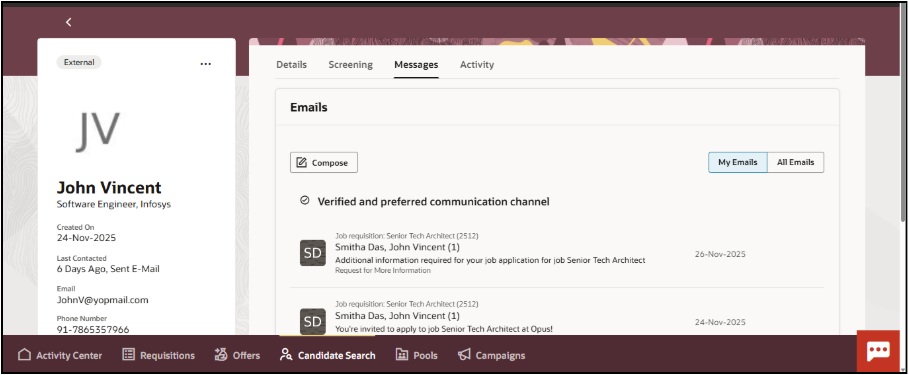909x375 pixels.
Task: Click the 6 Days Ago, Sent E-Mail text
Action: [108, 269]
